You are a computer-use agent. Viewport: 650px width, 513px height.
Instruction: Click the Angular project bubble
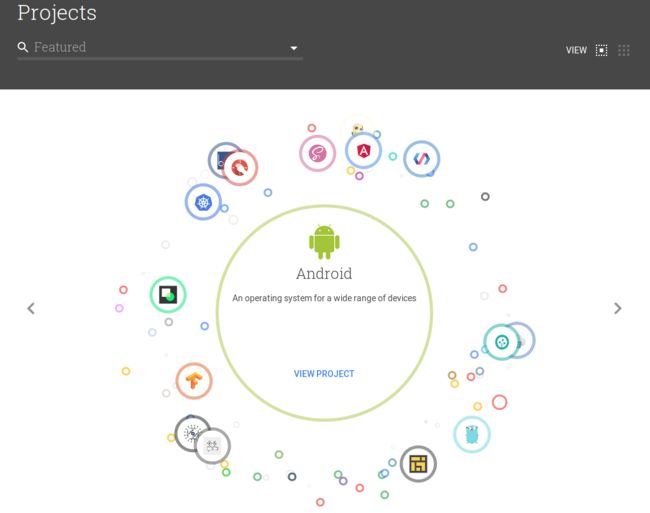point(363,151)
